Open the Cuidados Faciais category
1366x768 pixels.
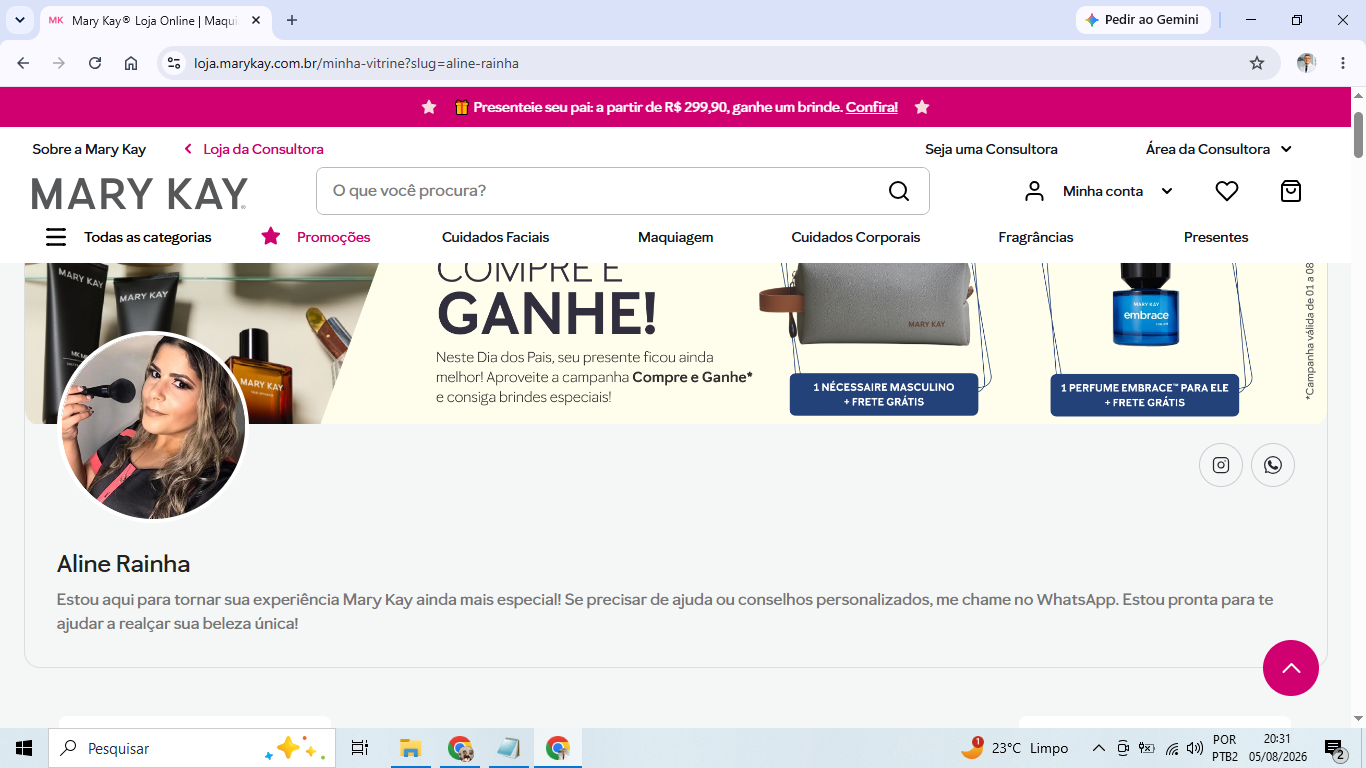496,237
